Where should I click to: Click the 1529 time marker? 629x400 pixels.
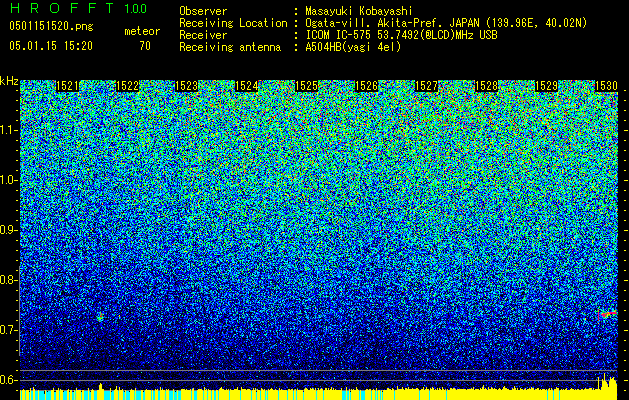(x=546, y=86)
